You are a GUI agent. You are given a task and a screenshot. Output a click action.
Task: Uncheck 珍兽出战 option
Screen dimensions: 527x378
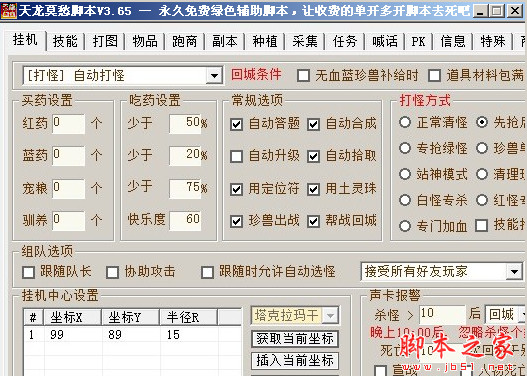click(237, 221)
